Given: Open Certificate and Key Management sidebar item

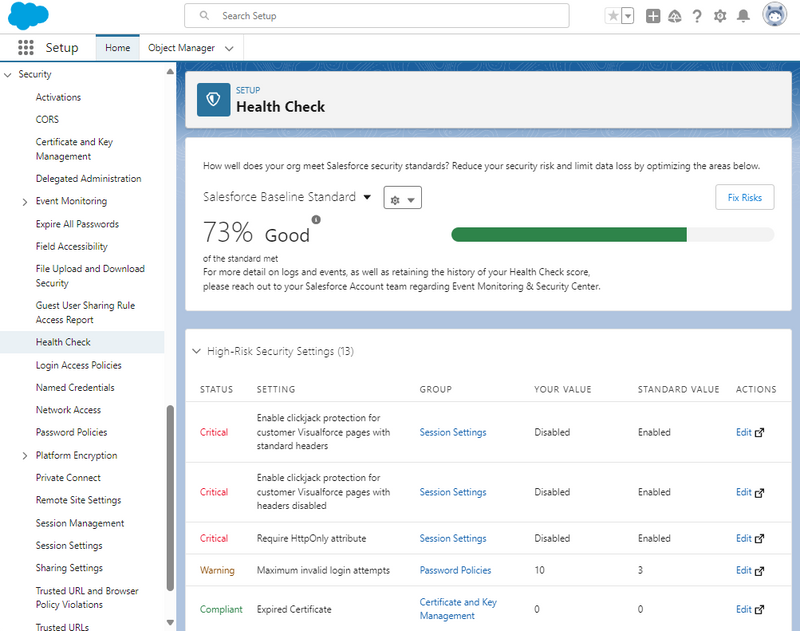Looking at the screenshot, I should tap(74, 149).
